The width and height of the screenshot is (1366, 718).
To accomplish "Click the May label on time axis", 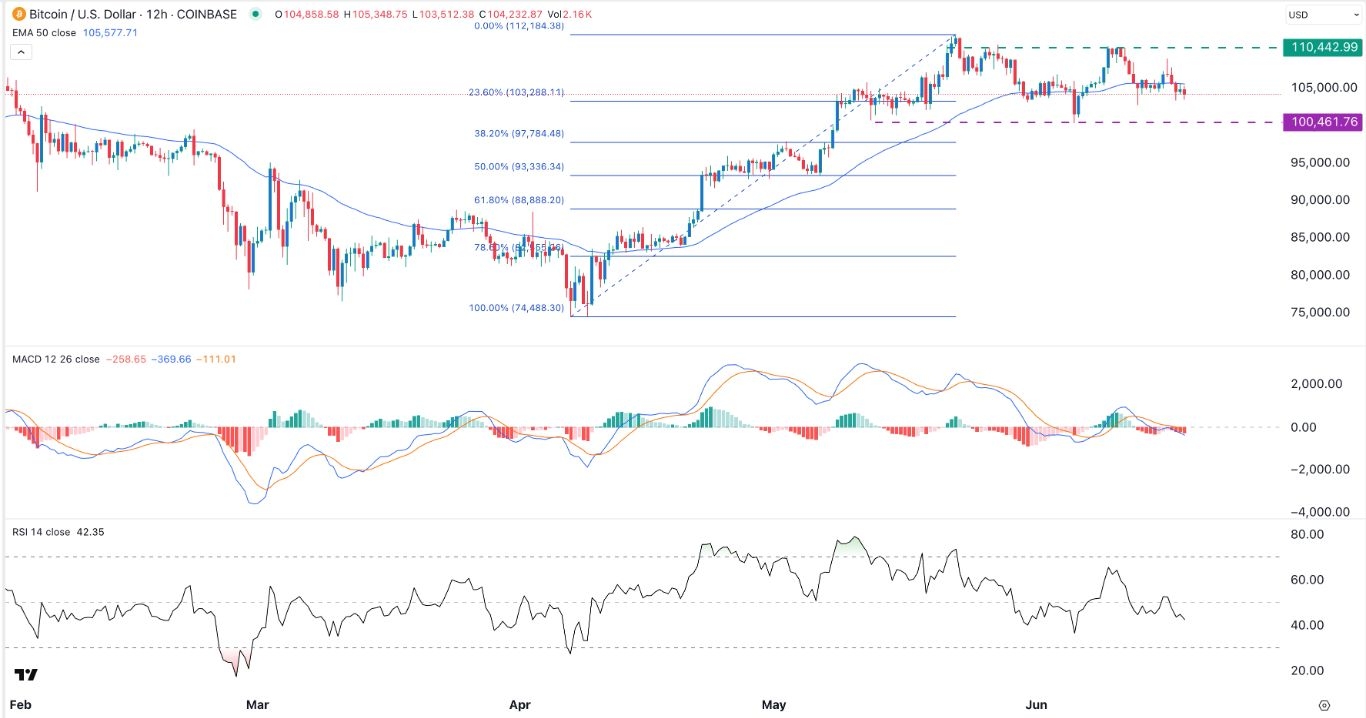I will click(774, 705).
